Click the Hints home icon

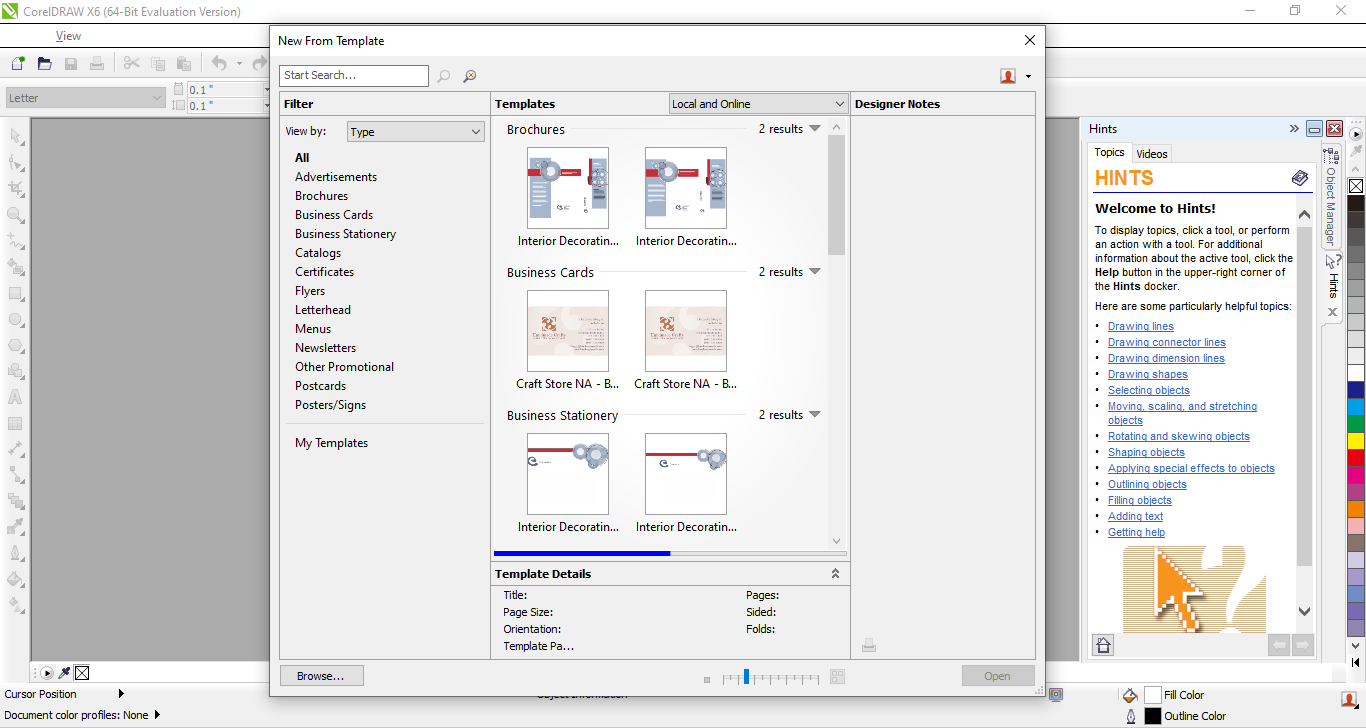click(x=1103, y=645)
